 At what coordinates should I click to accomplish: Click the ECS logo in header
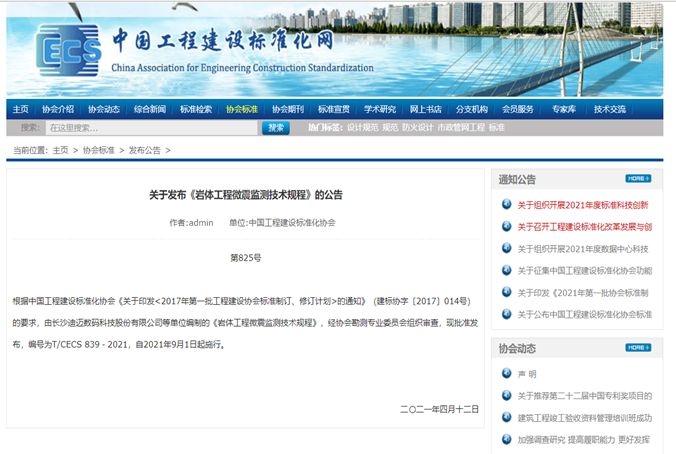(x=69, y=51)
